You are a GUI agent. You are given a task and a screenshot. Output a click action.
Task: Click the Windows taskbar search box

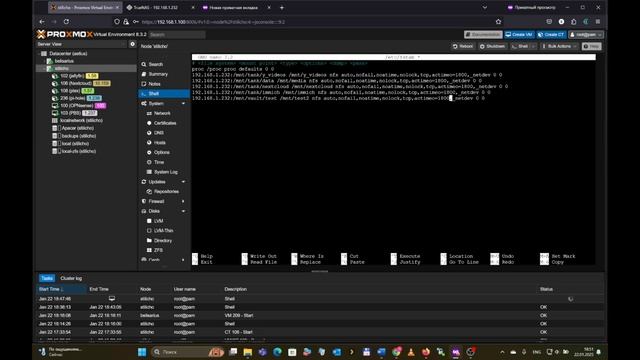(x=187, y=352)
